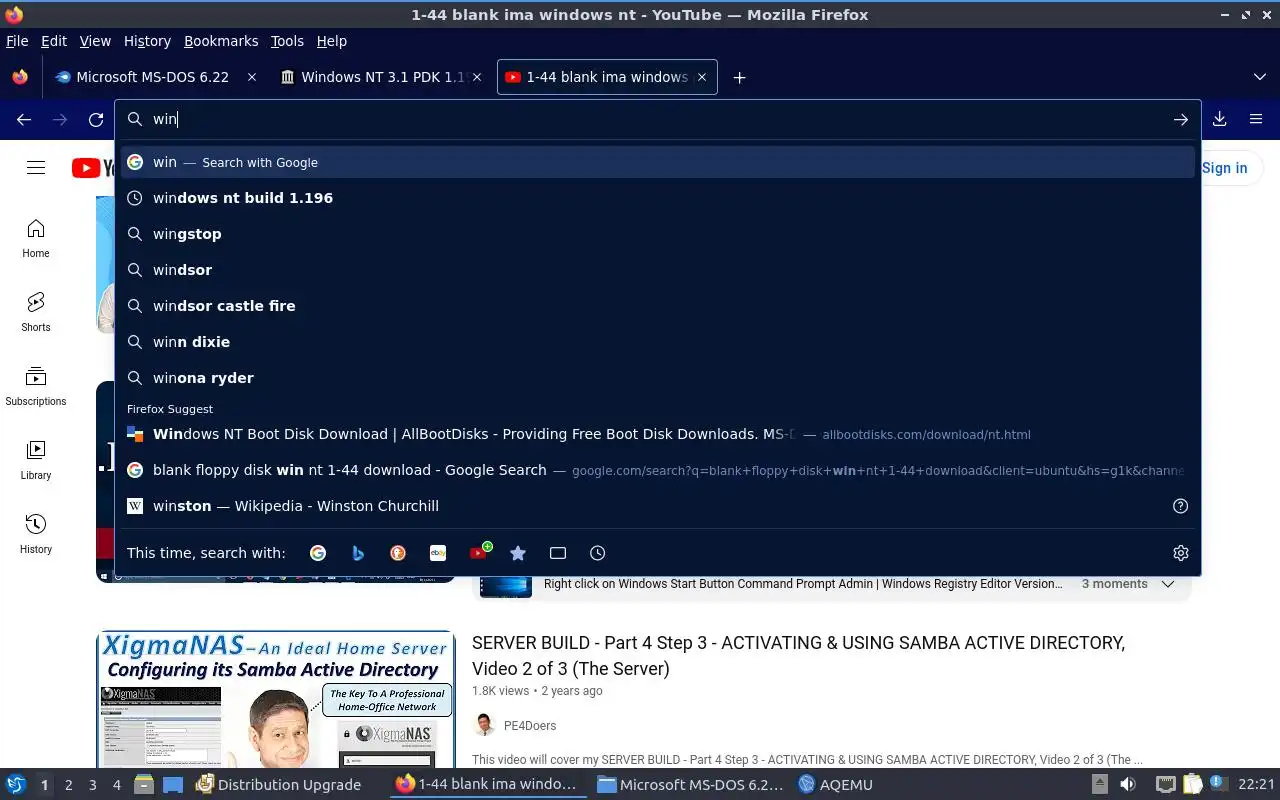
Task: Close the 1-44 blank ima tab
Action: [x=702, y=77]
